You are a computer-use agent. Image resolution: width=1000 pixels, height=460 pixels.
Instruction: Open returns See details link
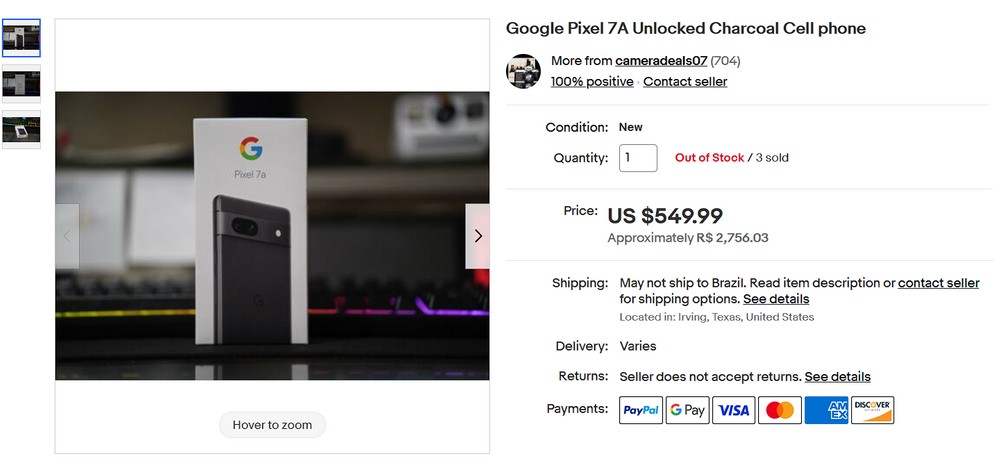point(837,377)
